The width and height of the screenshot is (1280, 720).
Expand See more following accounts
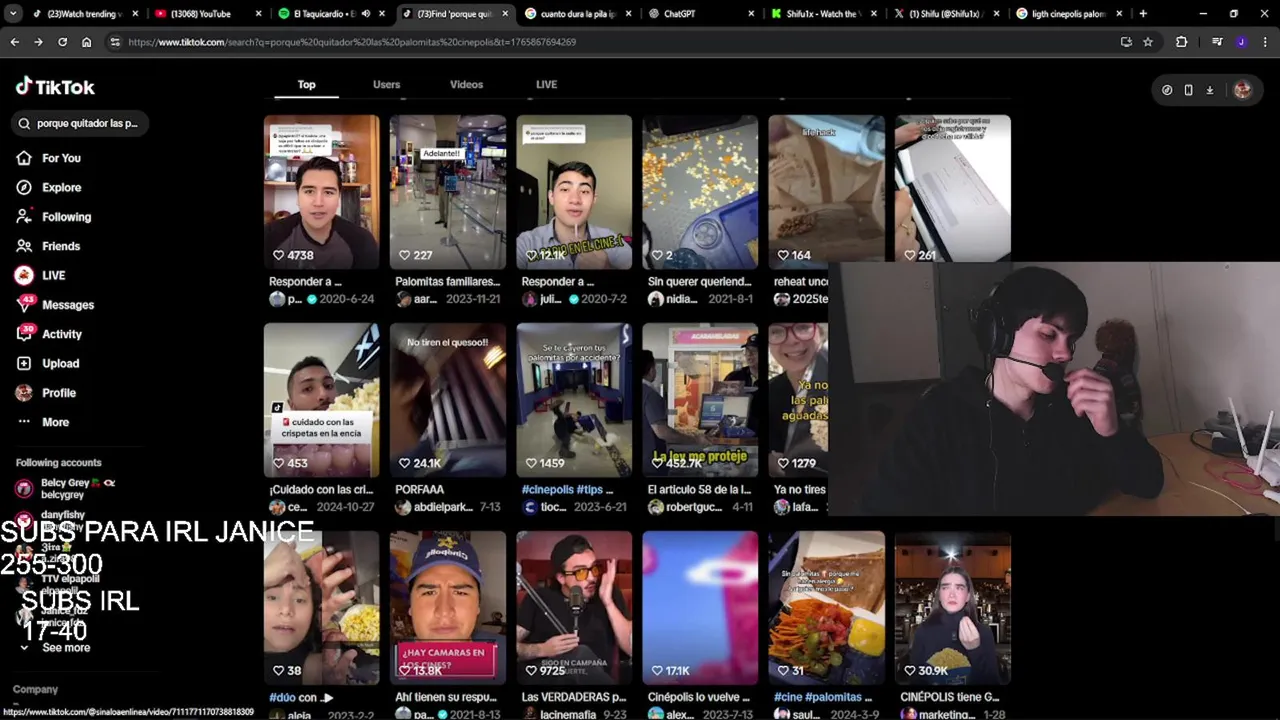click(55, 648)
